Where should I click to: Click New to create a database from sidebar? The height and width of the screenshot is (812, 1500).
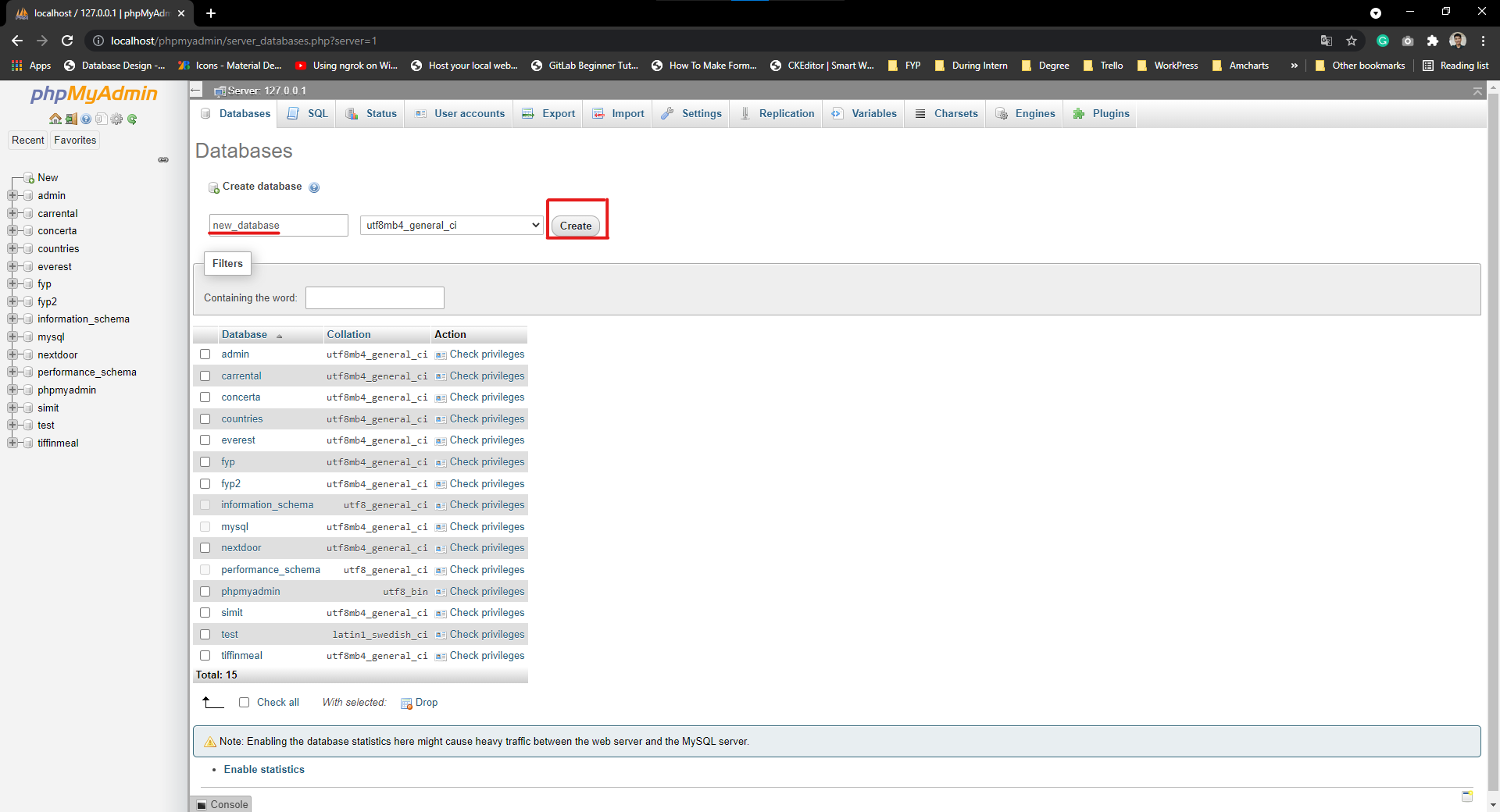[48, 177]
